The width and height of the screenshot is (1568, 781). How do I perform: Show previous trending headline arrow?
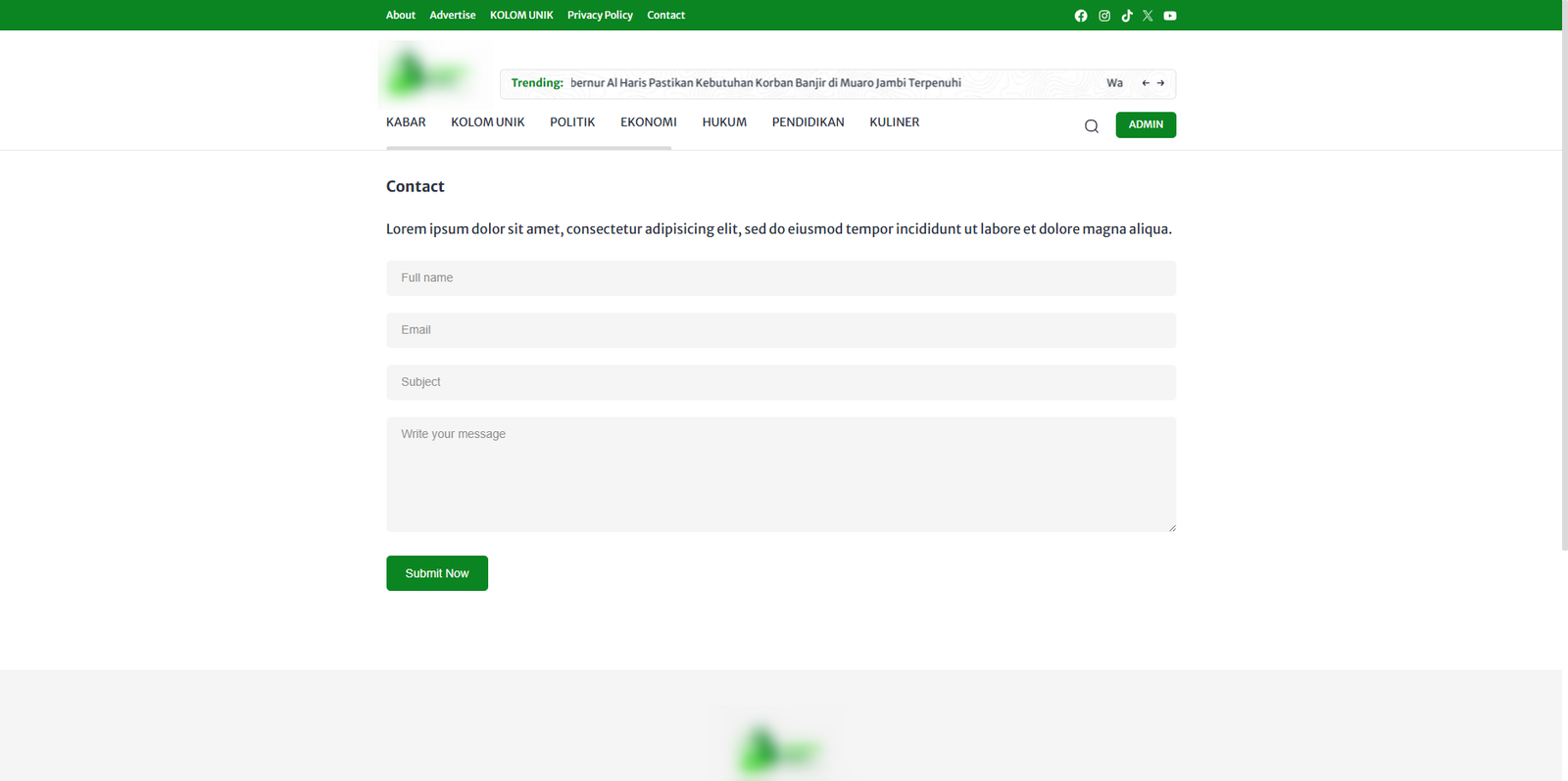coord(1145,83)
